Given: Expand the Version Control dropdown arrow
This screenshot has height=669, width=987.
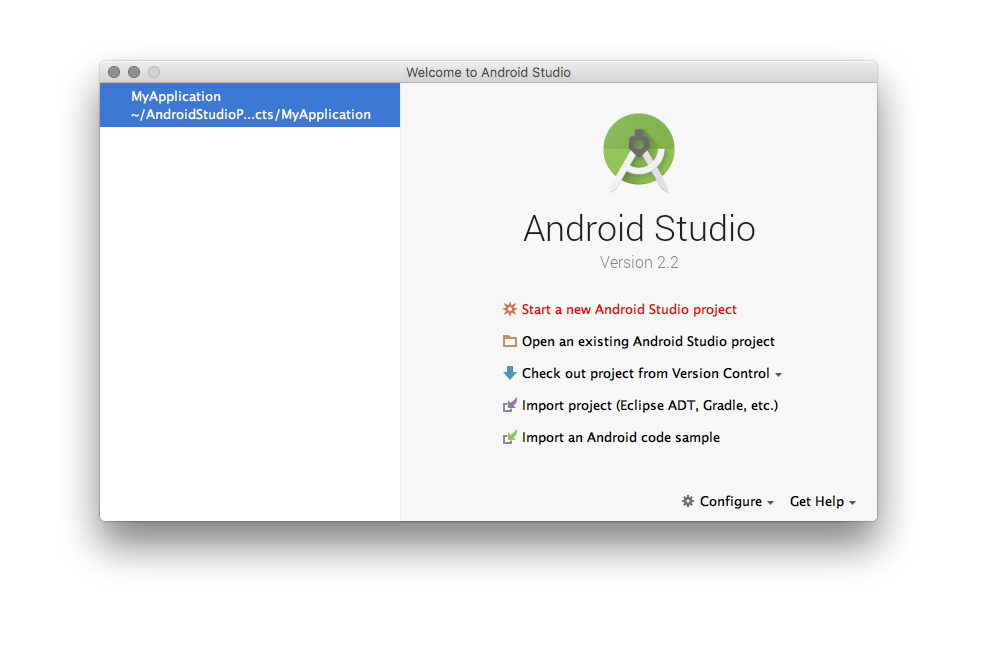Looking at the screenshot, I should (x=779, y=374).
